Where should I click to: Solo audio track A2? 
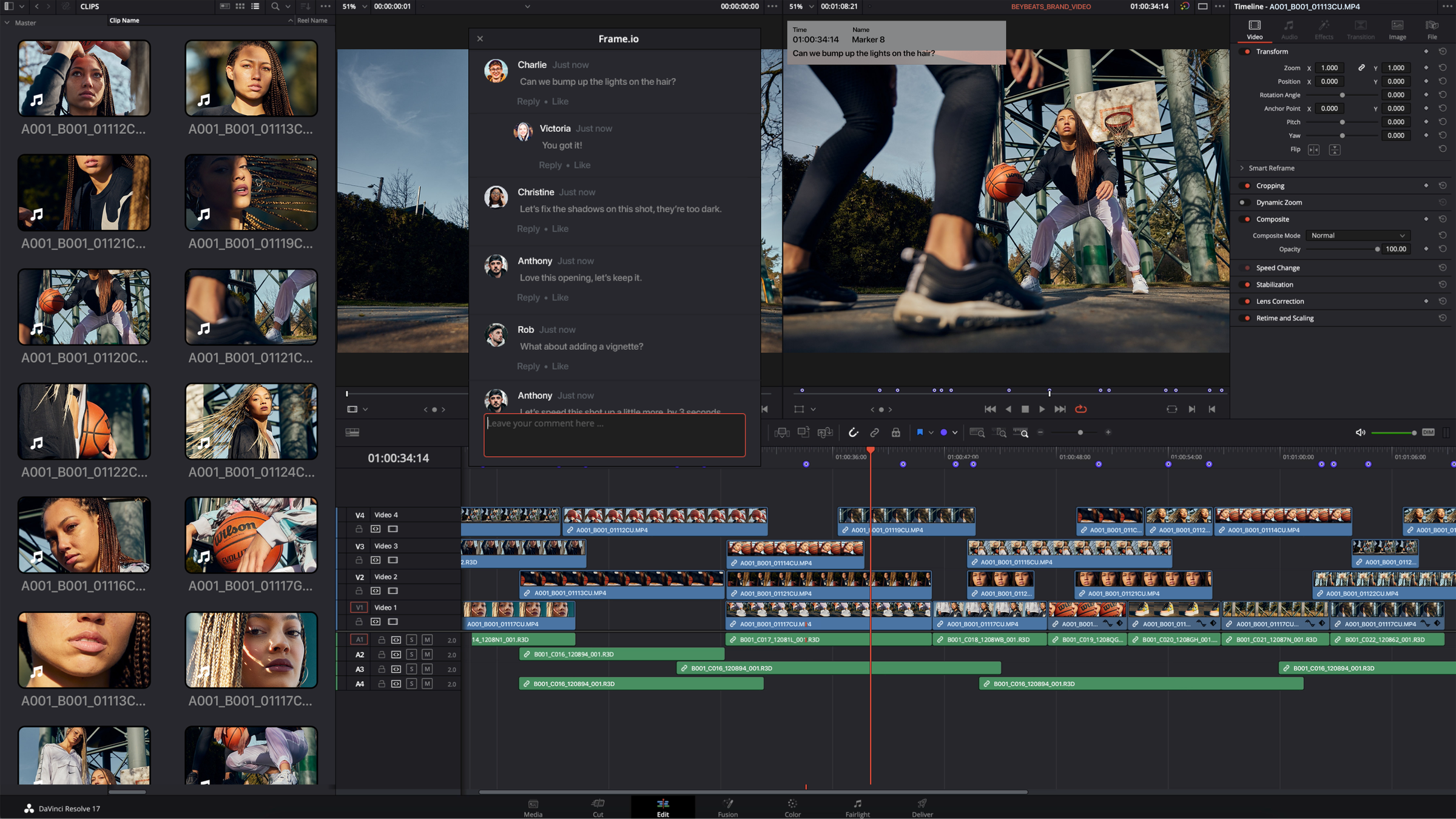[x=411, y=655]
